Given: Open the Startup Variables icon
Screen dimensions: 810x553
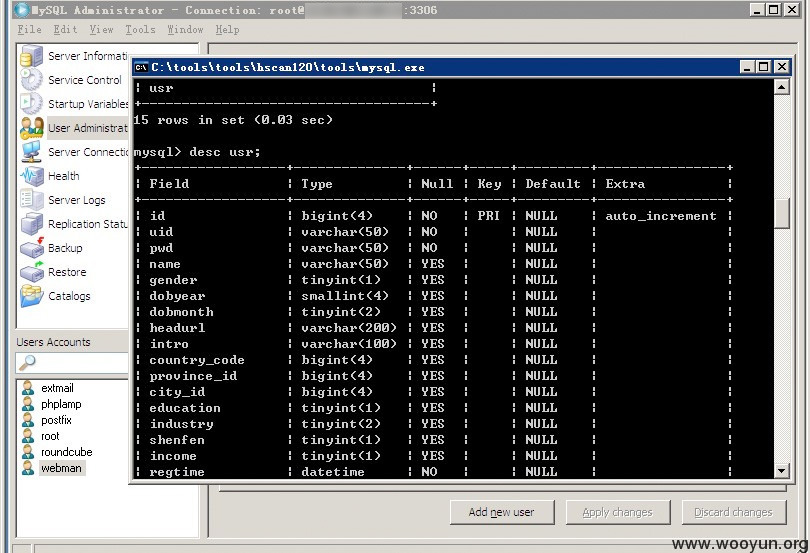Looking at the screenshot, I should coord(32,103).
